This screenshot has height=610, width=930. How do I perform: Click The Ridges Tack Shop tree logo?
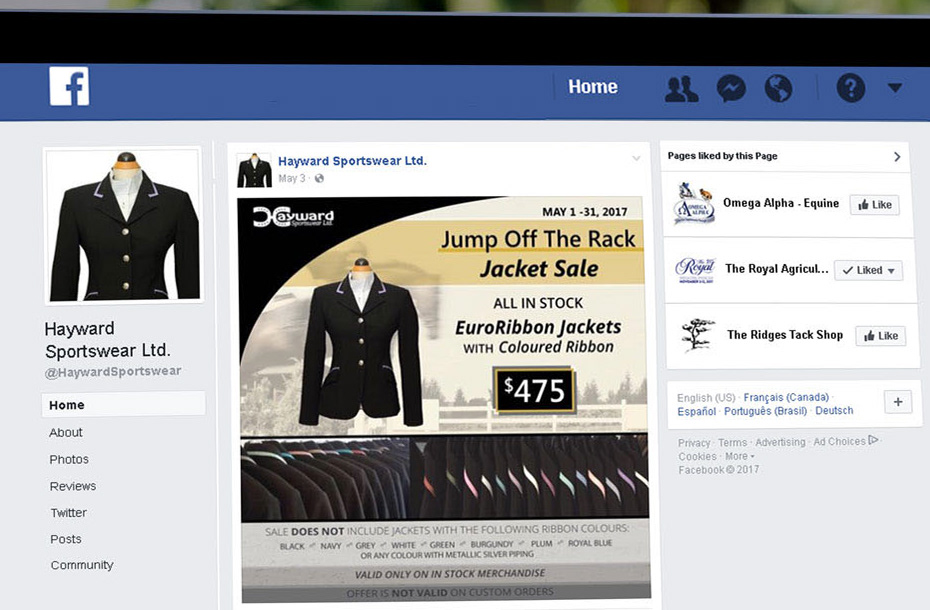point(696,335)
